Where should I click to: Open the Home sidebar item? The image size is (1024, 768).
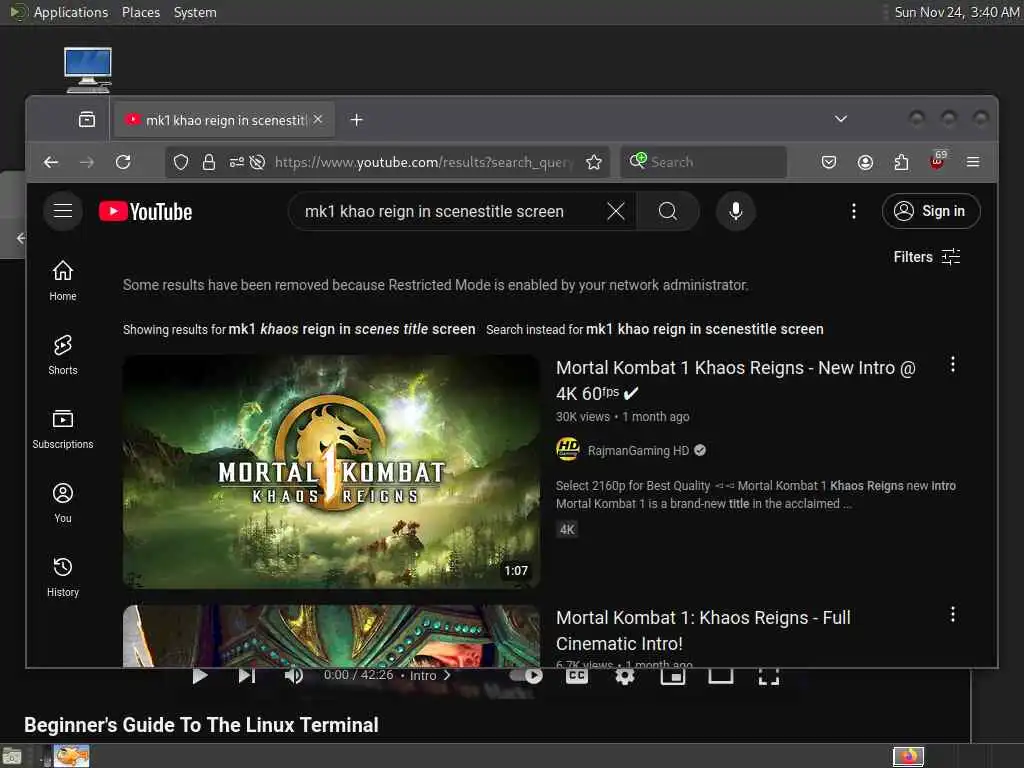[x=63, y=280]
